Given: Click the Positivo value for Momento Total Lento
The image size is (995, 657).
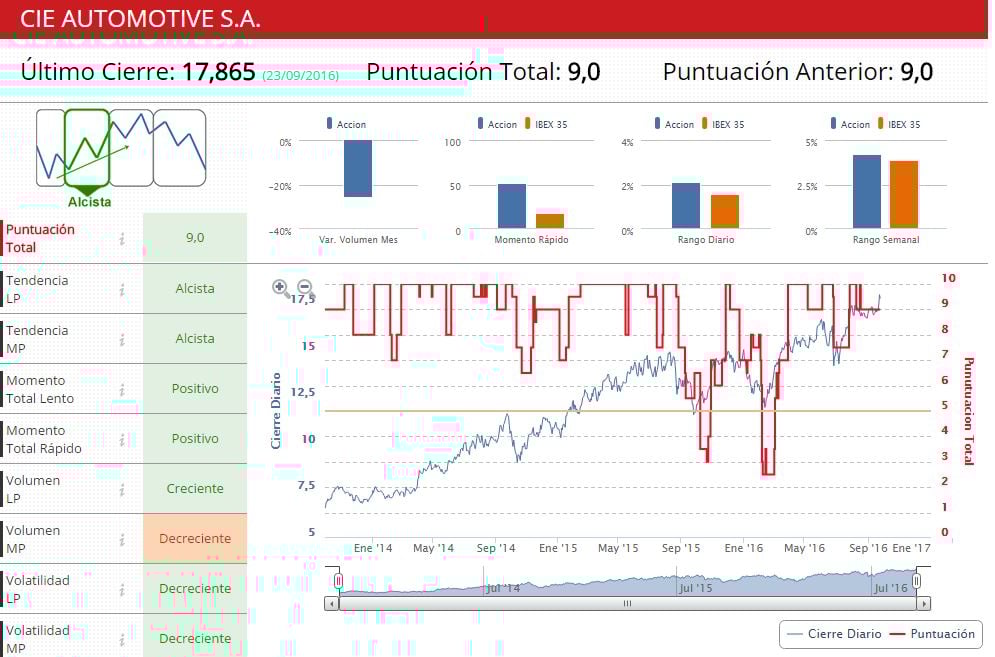Looking at the screenshot, I should coord(195,388).
